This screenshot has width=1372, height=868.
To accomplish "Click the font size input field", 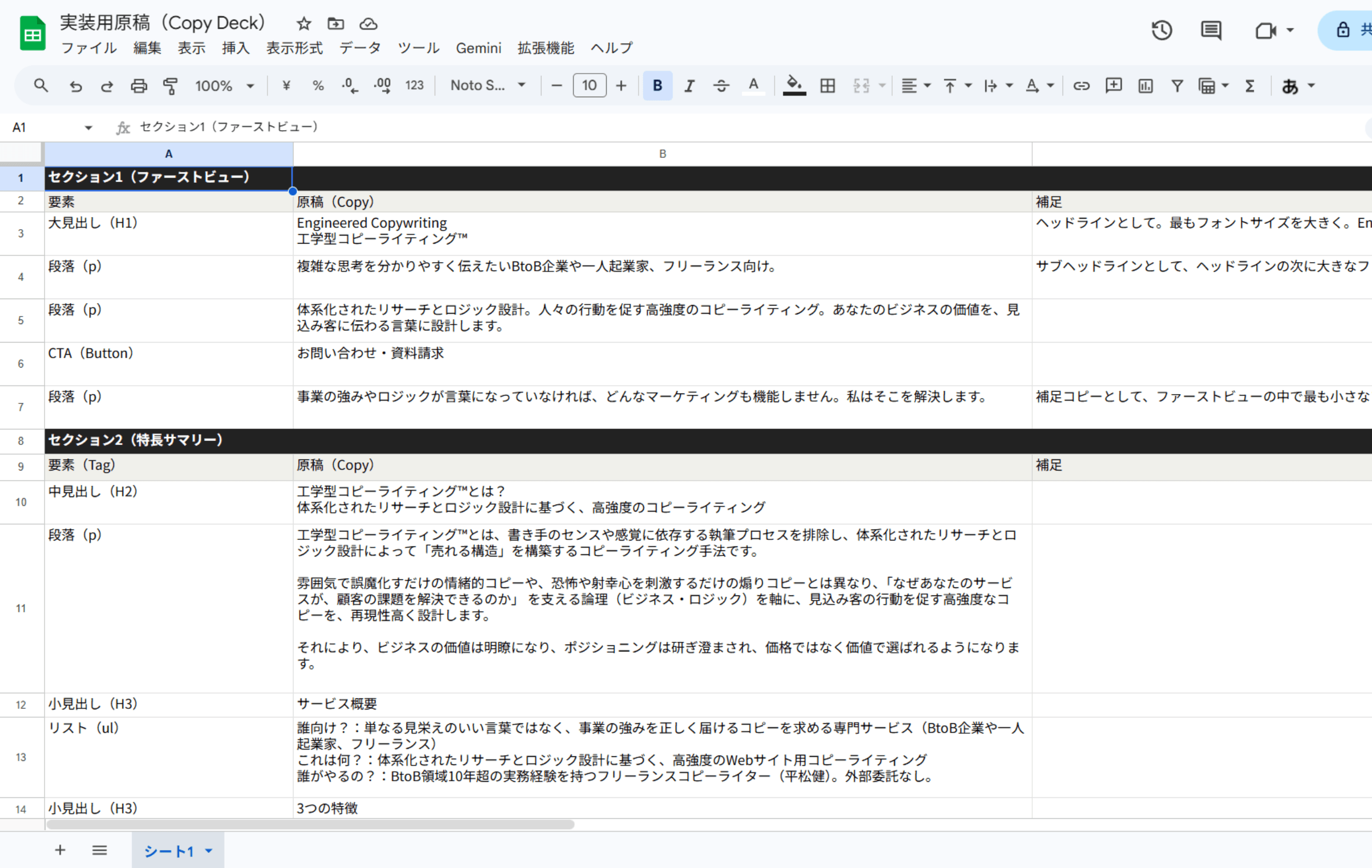I will (589, 86).
